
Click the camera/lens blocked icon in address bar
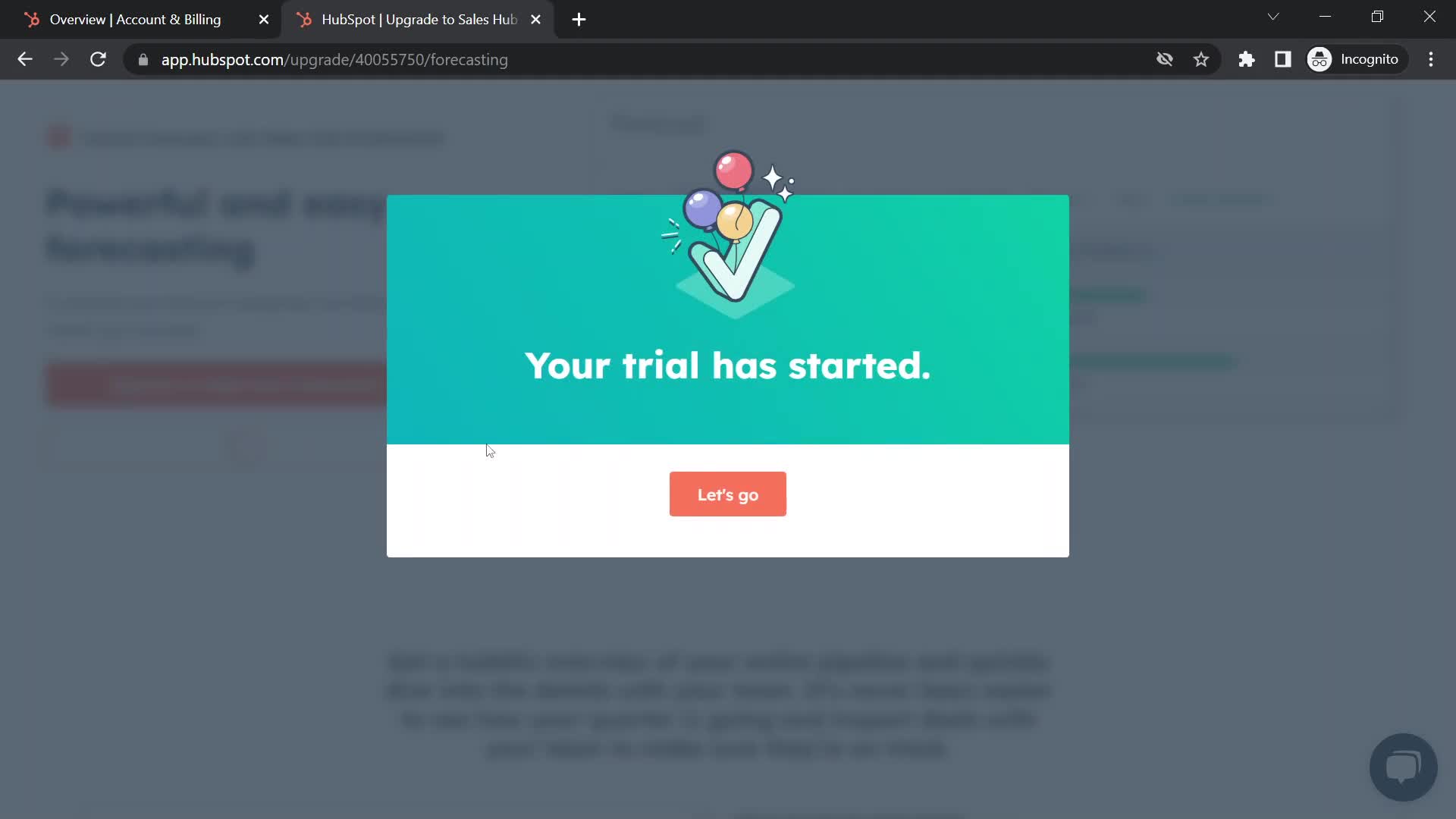(1164, 59)
